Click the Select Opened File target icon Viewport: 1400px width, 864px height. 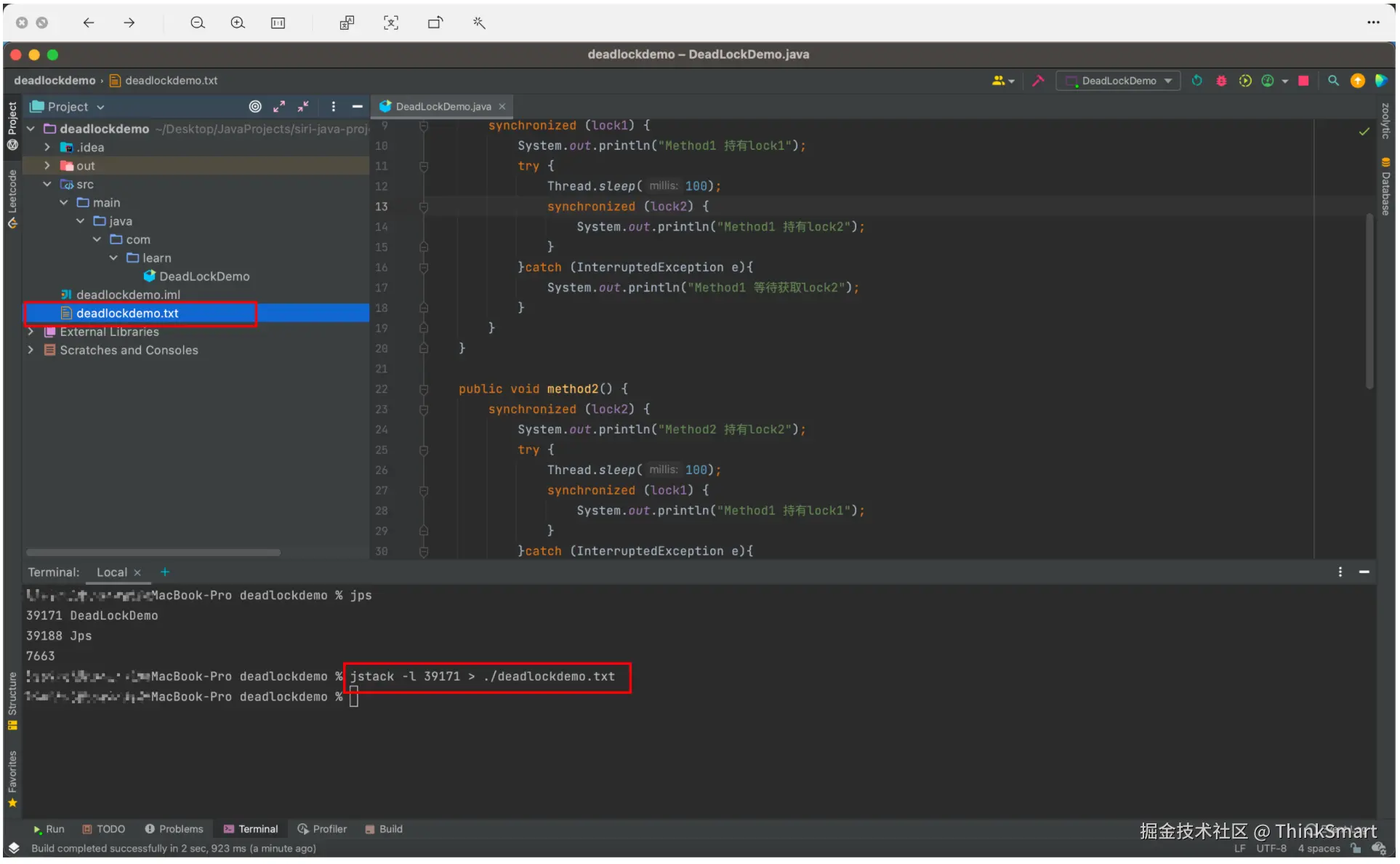[255, 107]
